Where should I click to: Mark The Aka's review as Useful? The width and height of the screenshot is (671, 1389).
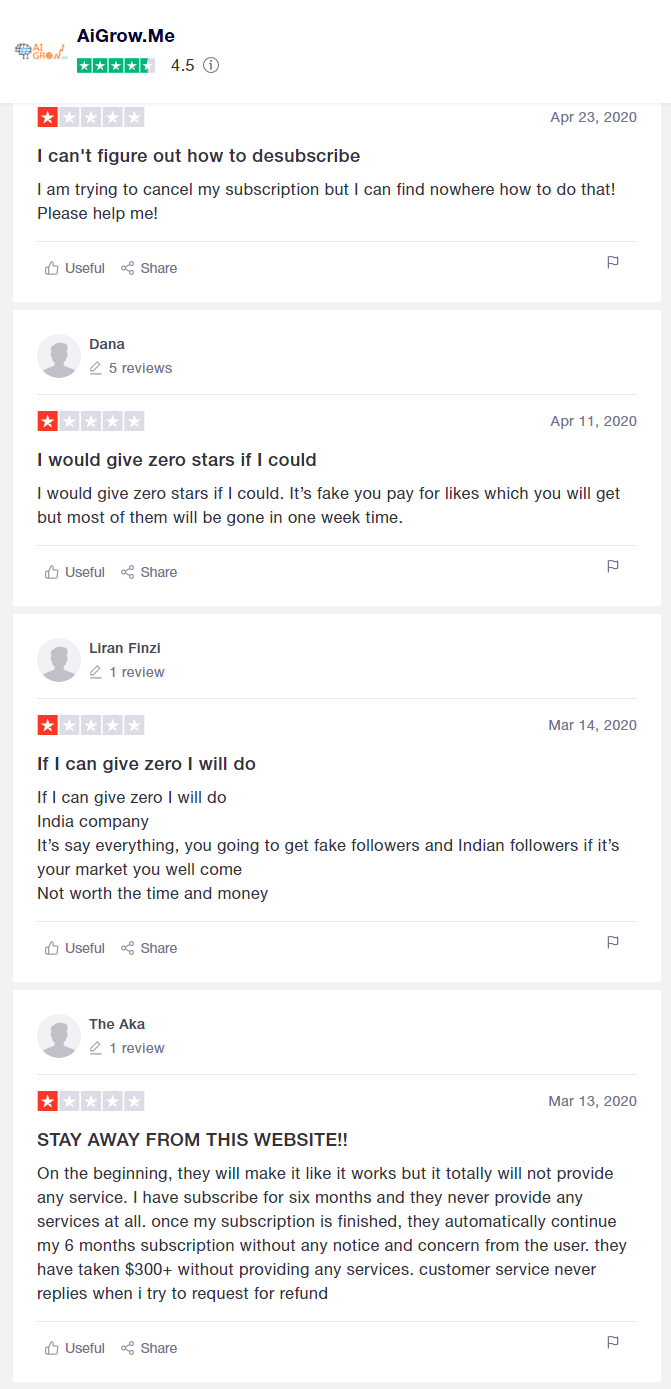click(75, 1348)
